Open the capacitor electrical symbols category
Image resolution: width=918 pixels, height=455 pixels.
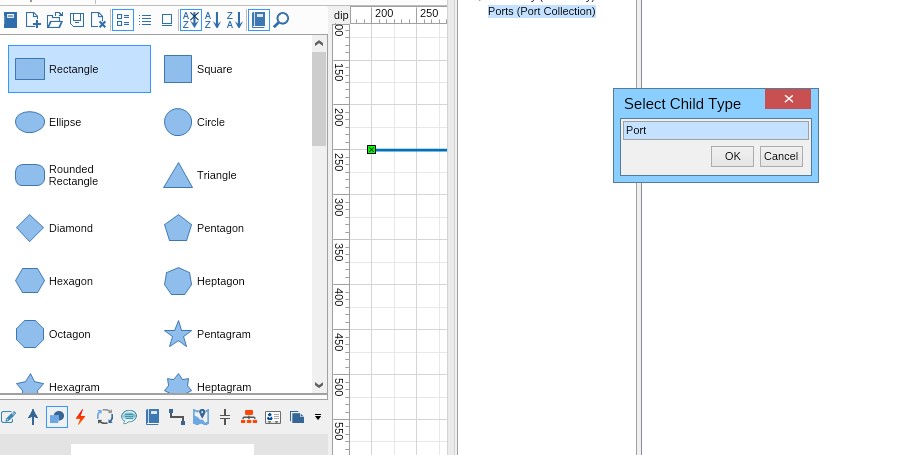pyautogui.click(x=225, y=417)
